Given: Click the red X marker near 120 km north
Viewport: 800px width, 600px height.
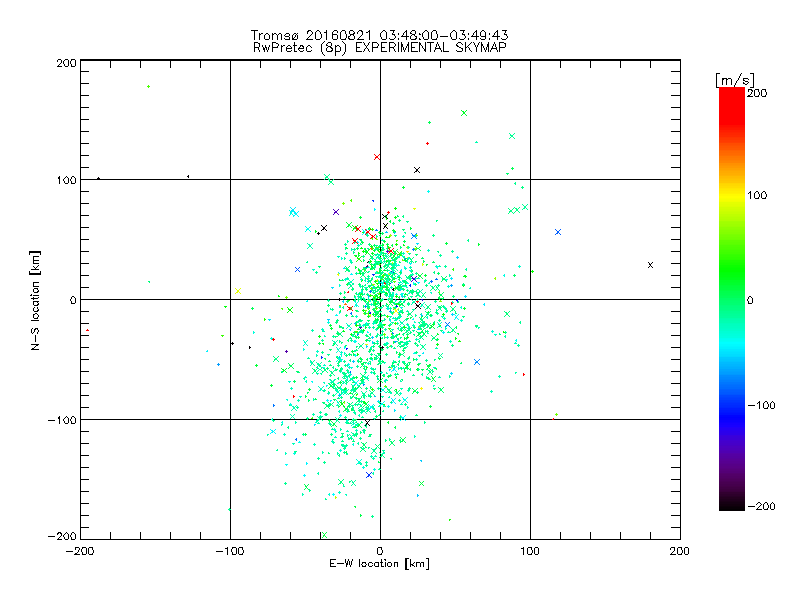Looking at the screenshot, I should point(377,157).
